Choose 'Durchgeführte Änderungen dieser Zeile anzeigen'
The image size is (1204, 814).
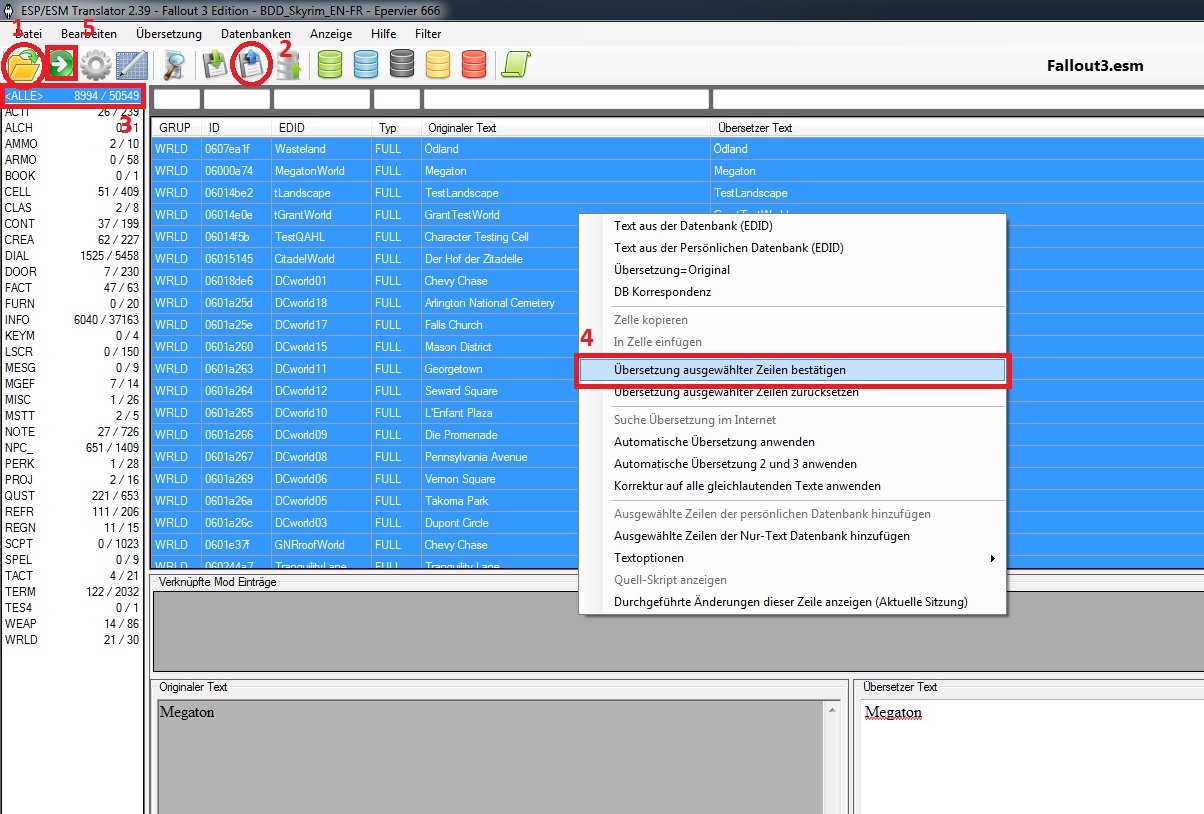tap(794, 602)
